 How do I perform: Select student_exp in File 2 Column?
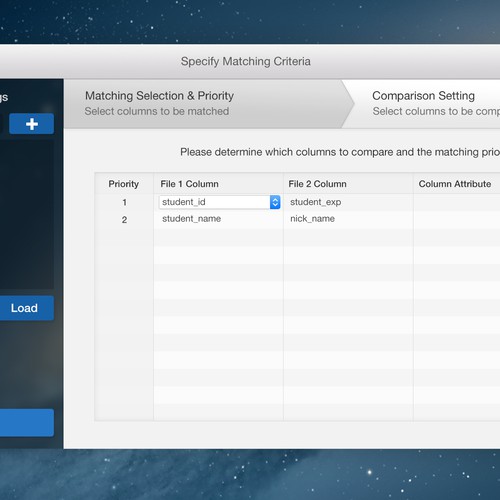[315, 202]
